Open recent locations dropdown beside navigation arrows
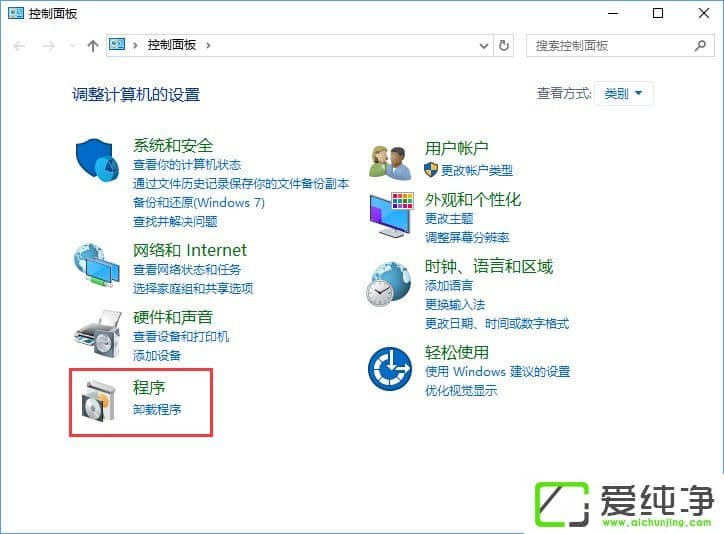 tap(71, 45)
